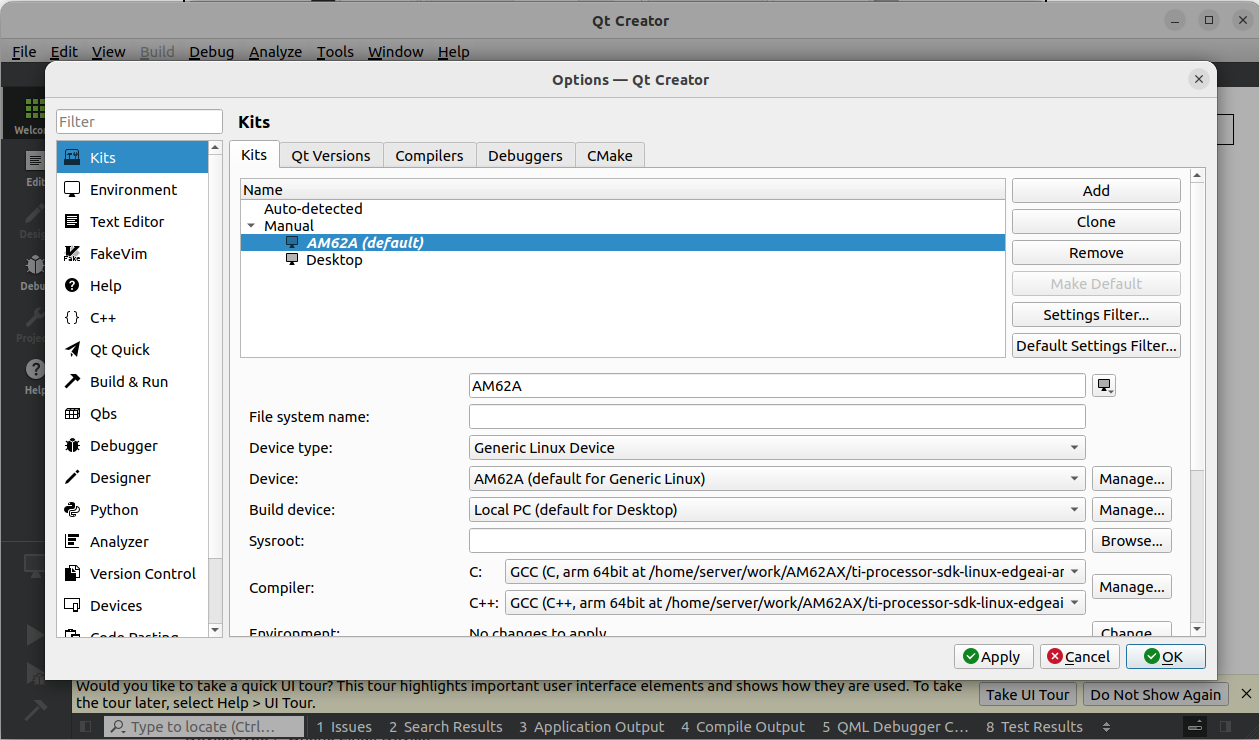Switch to the Qt Versions tab
Image resolution: width=1259 pixels, height=740 pixels.
(x=331, y=156)
